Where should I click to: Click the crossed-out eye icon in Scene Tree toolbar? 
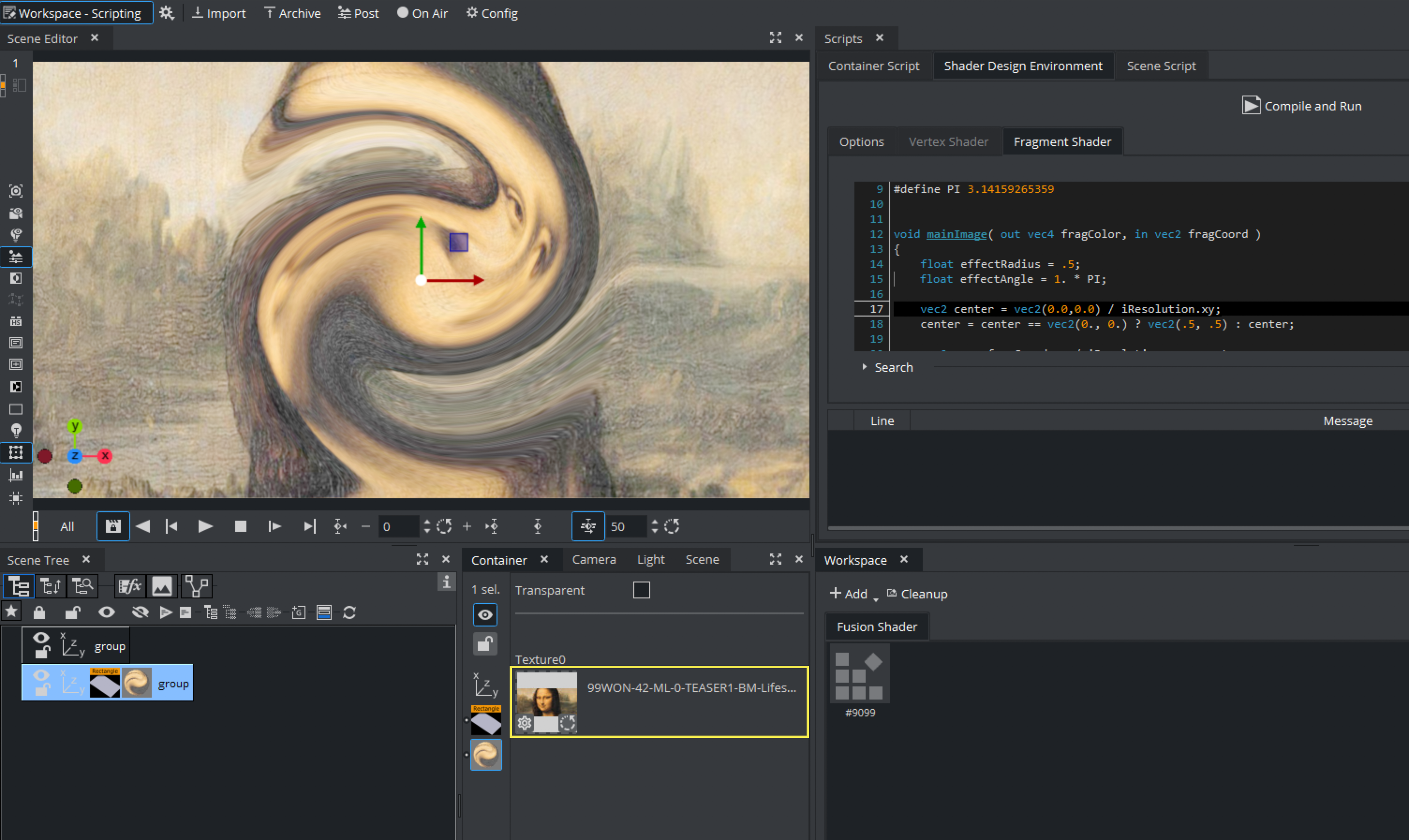[x=140, y=612]
